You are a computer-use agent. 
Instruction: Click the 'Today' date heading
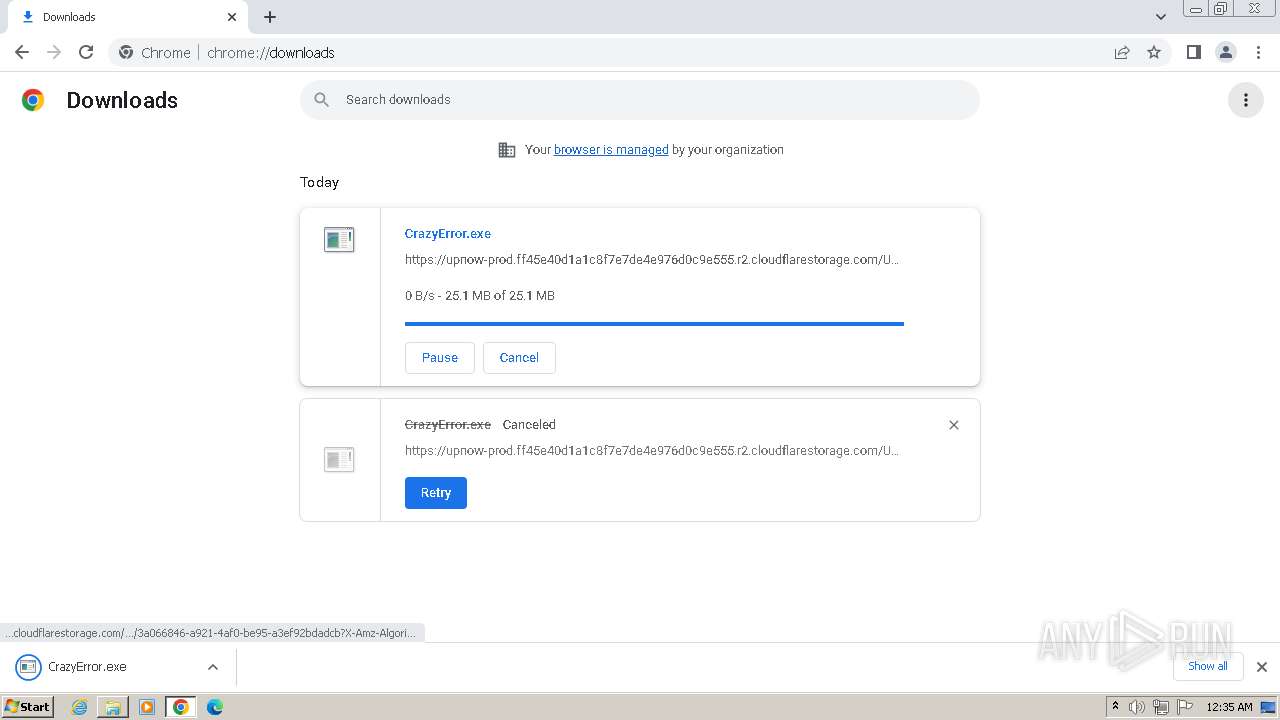319,182
